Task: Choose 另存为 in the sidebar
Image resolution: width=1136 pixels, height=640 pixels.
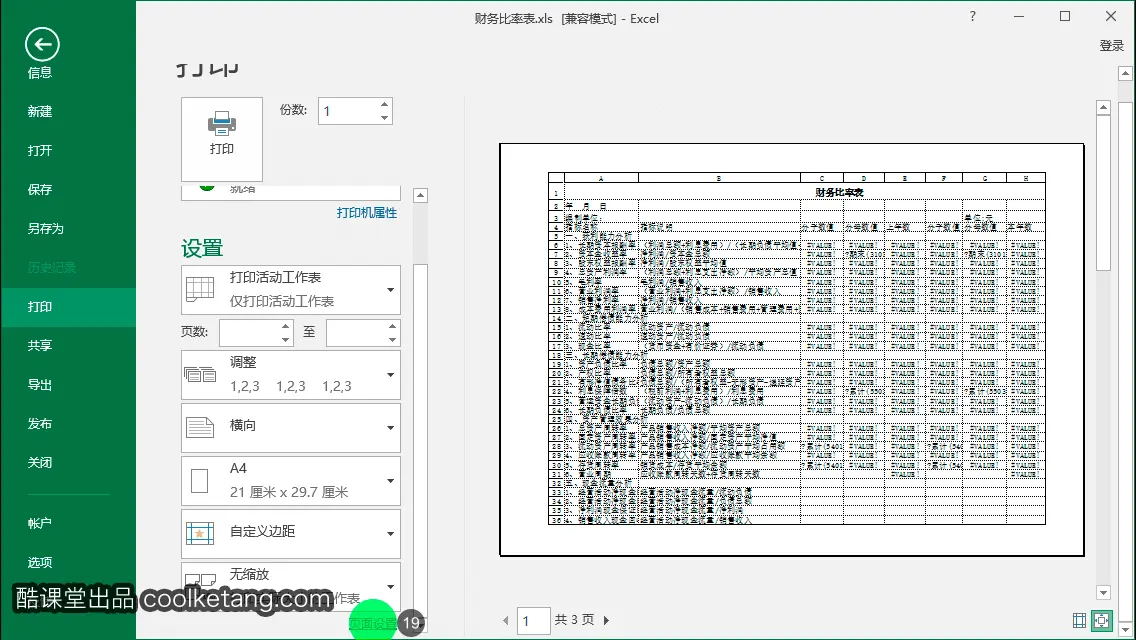Action: (x=46, y=229)
